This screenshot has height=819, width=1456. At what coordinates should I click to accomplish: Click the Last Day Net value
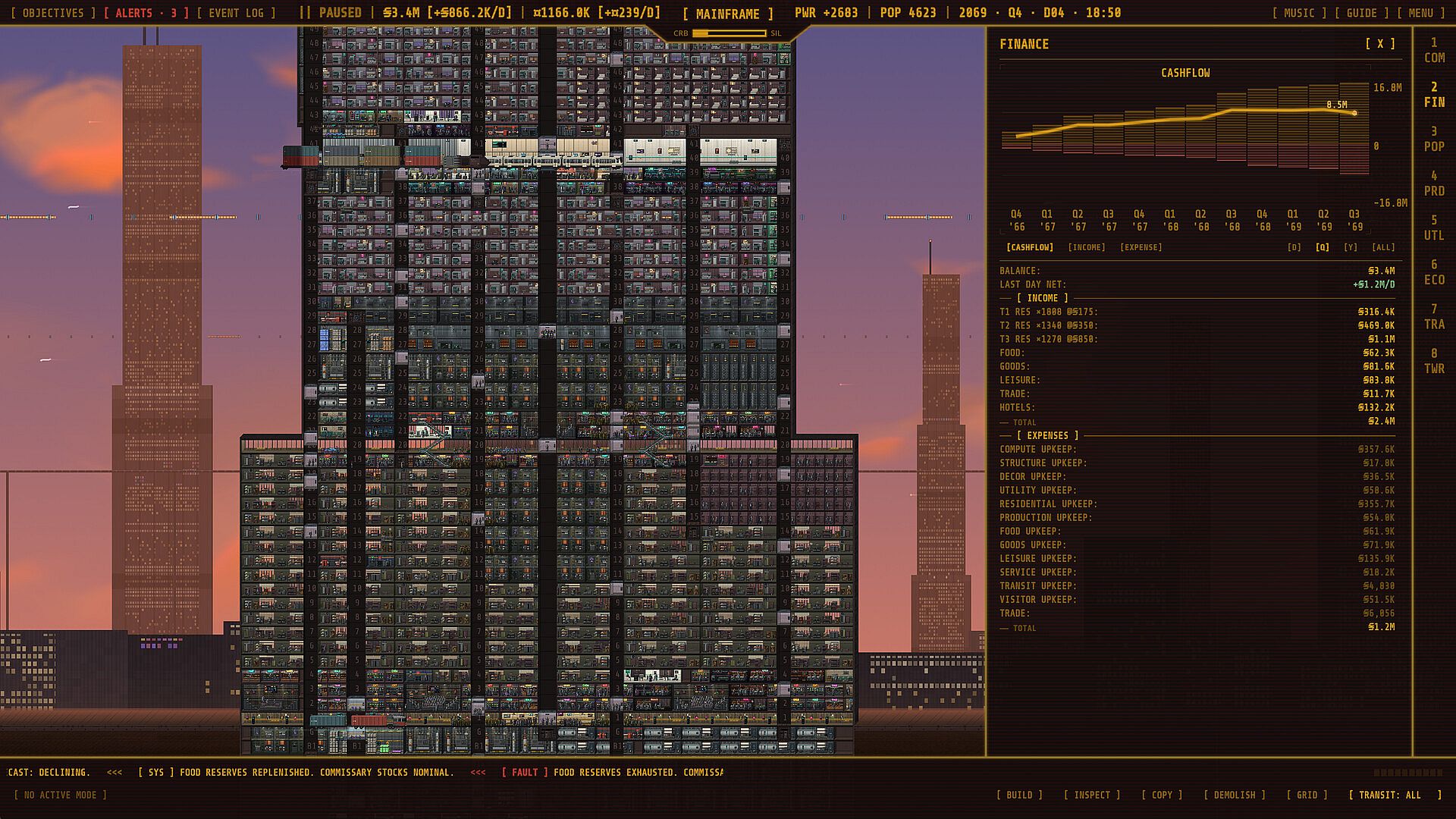(1373, 284)
